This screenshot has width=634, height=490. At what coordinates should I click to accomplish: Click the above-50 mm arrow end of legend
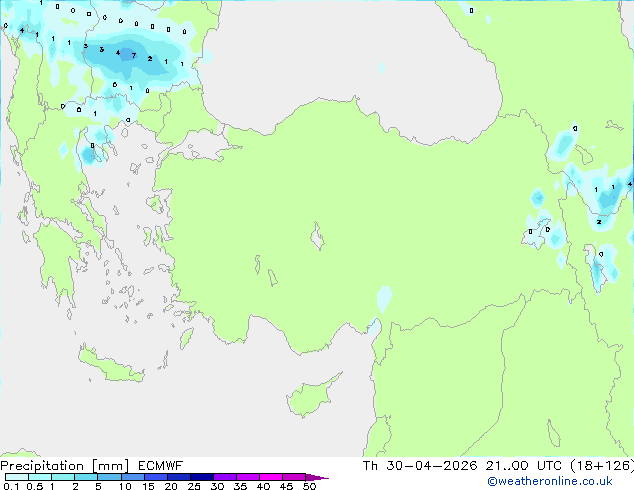point(317,477)
